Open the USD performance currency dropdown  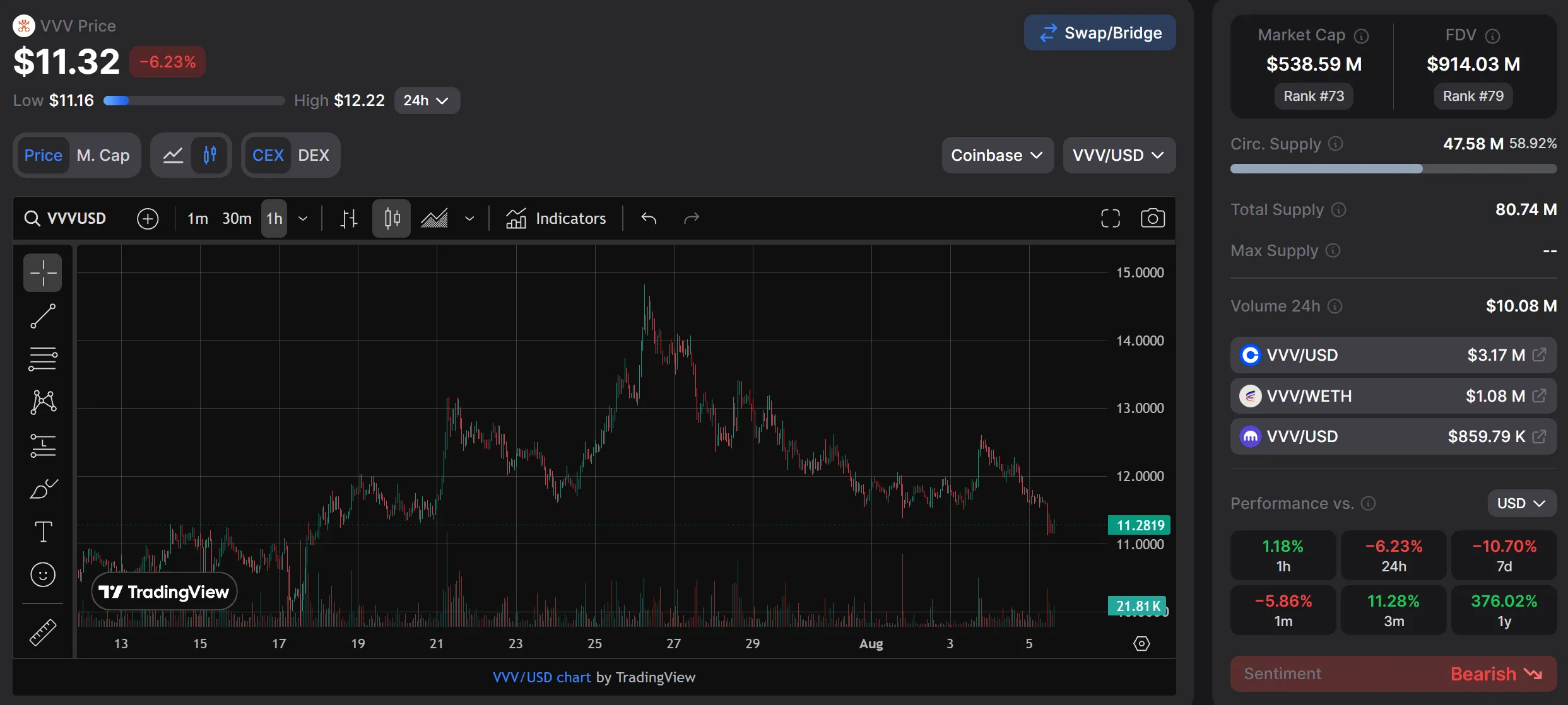click(x=1521, y=503)
